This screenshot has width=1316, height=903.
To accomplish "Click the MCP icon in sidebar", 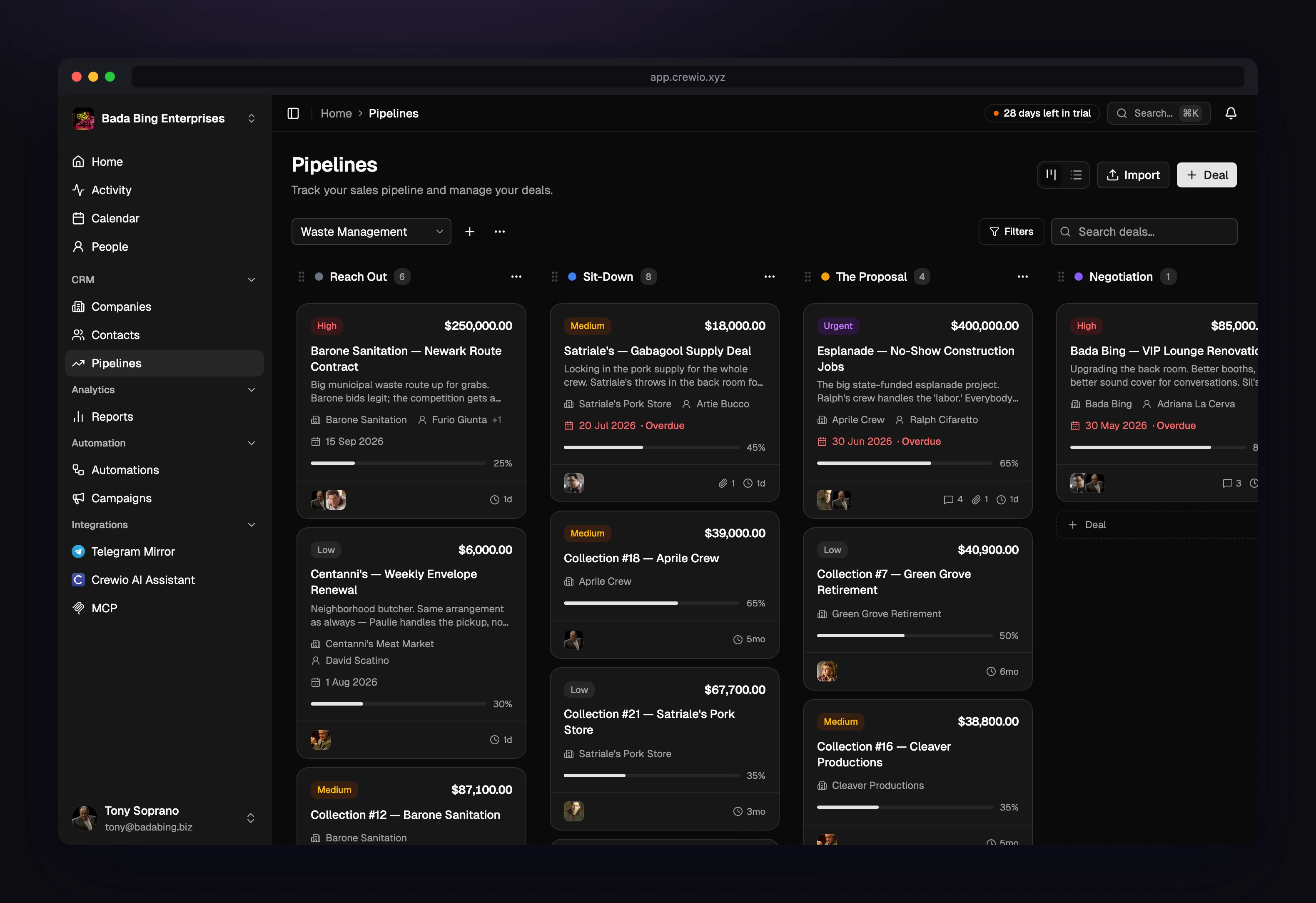I will [x=78, y=608].
